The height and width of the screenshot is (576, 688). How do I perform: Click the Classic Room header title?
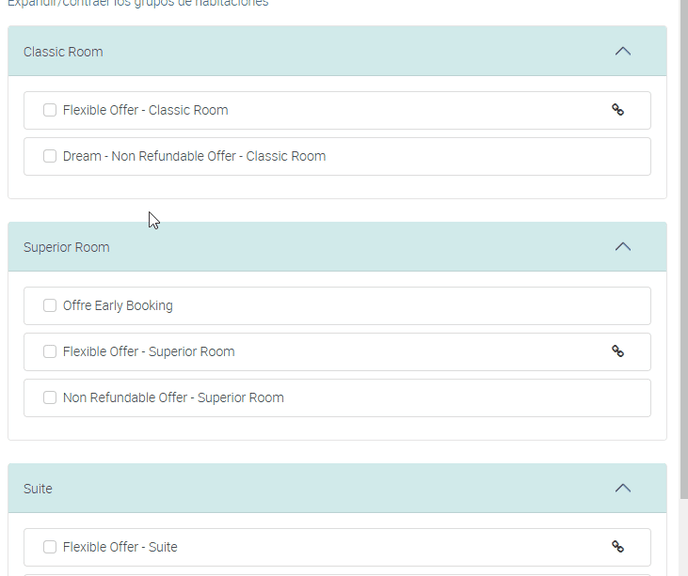click(63, 52)
